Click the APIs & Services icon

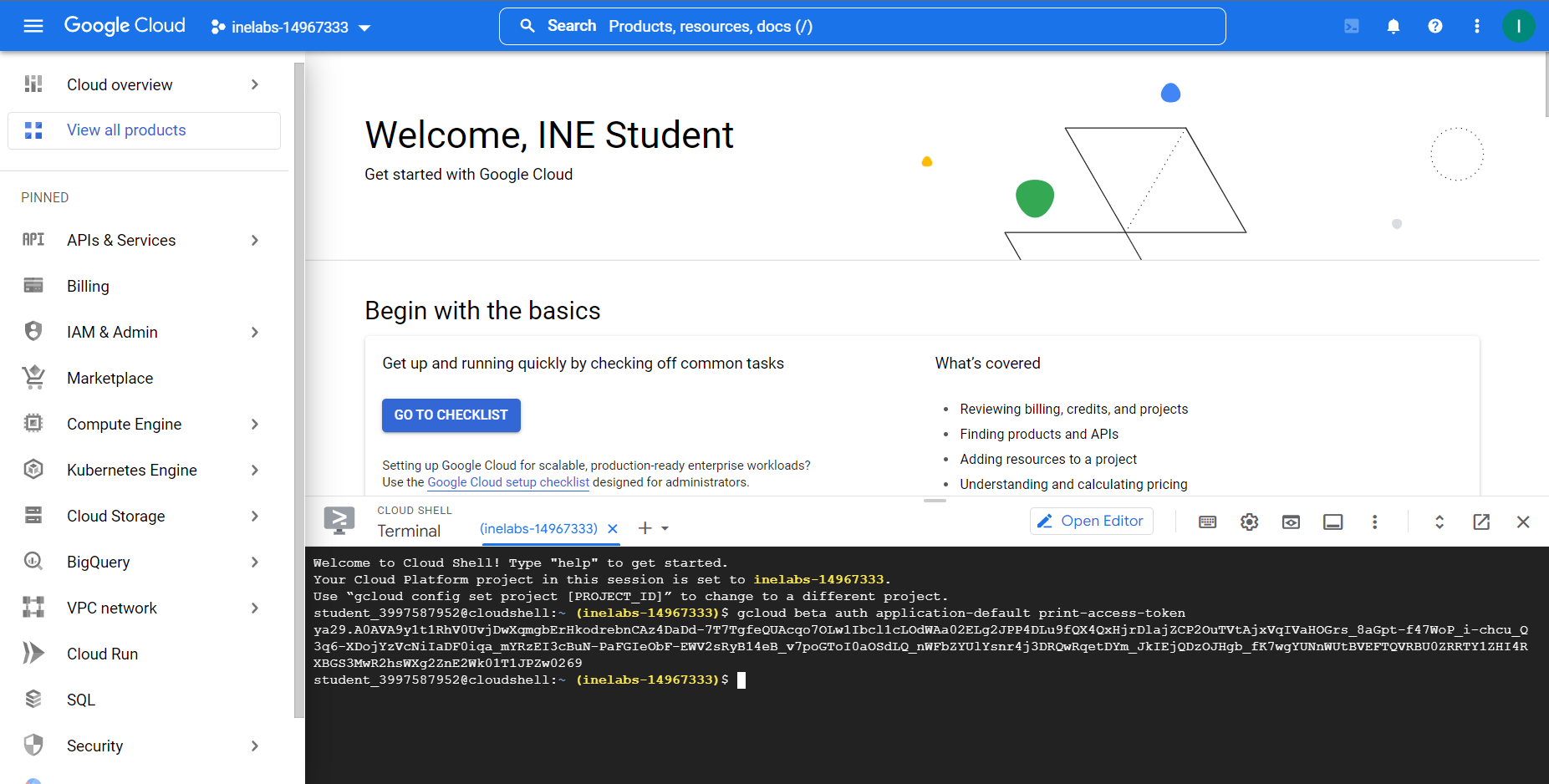[33, 240]
